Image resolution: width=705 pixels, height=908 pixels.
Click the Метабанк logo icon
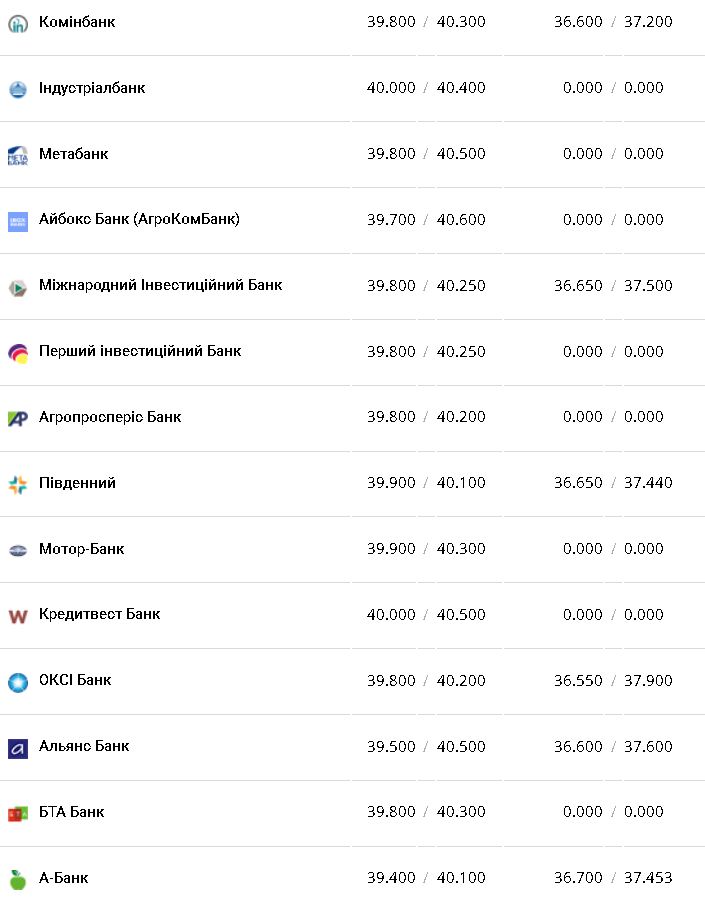pos(18,155)
